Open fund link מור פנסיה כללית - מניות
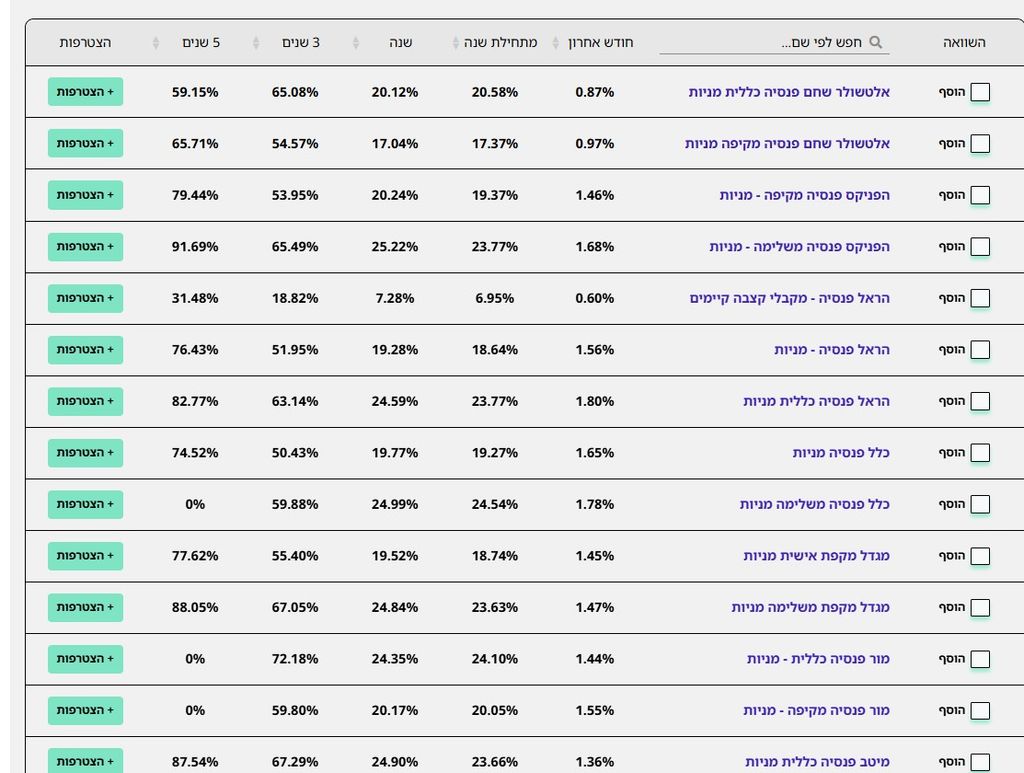This screenshot has height=773, width=1024. (x=818, y=659)
